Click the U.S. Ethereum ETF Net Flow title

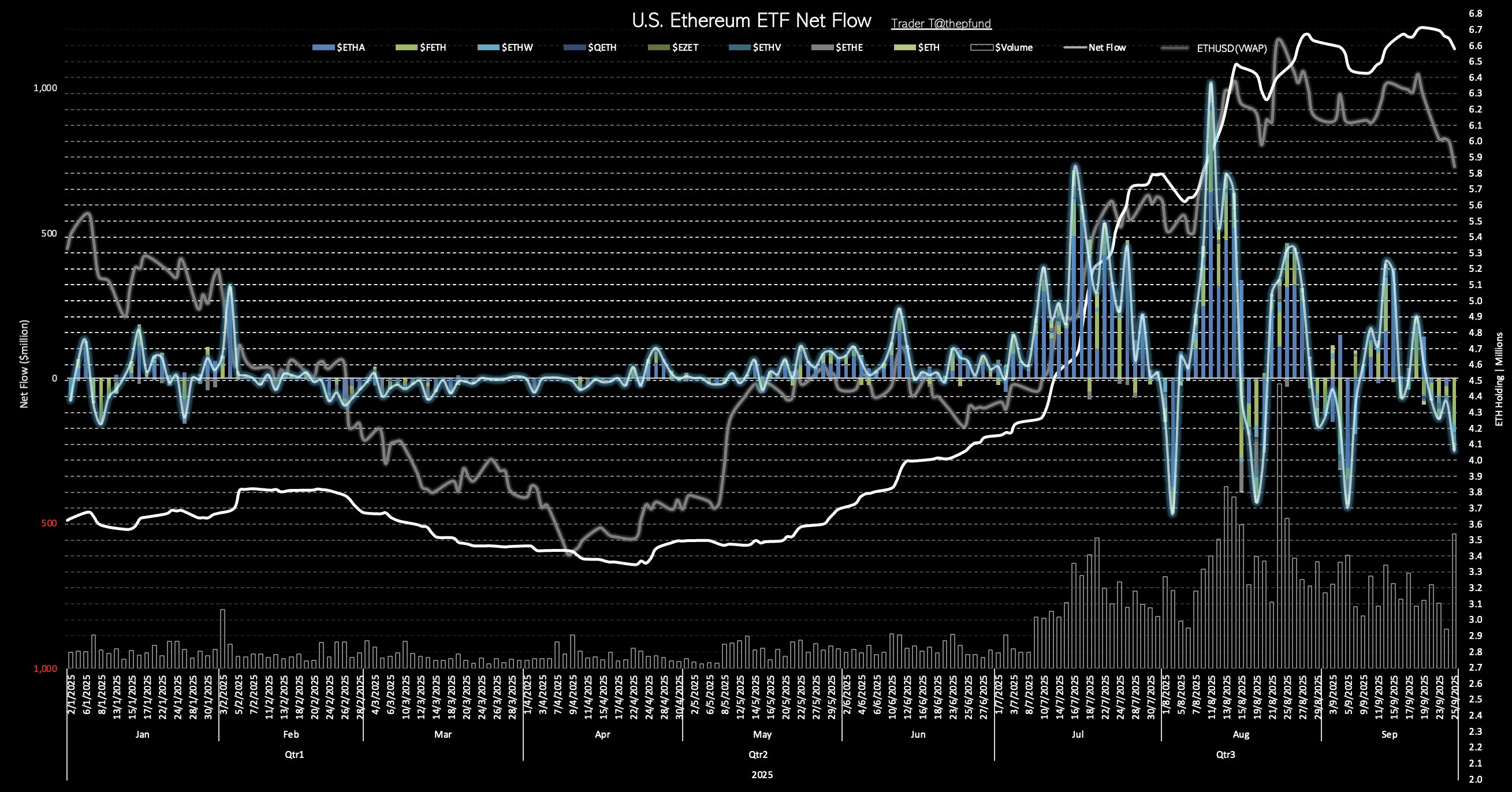click(751, 21)
